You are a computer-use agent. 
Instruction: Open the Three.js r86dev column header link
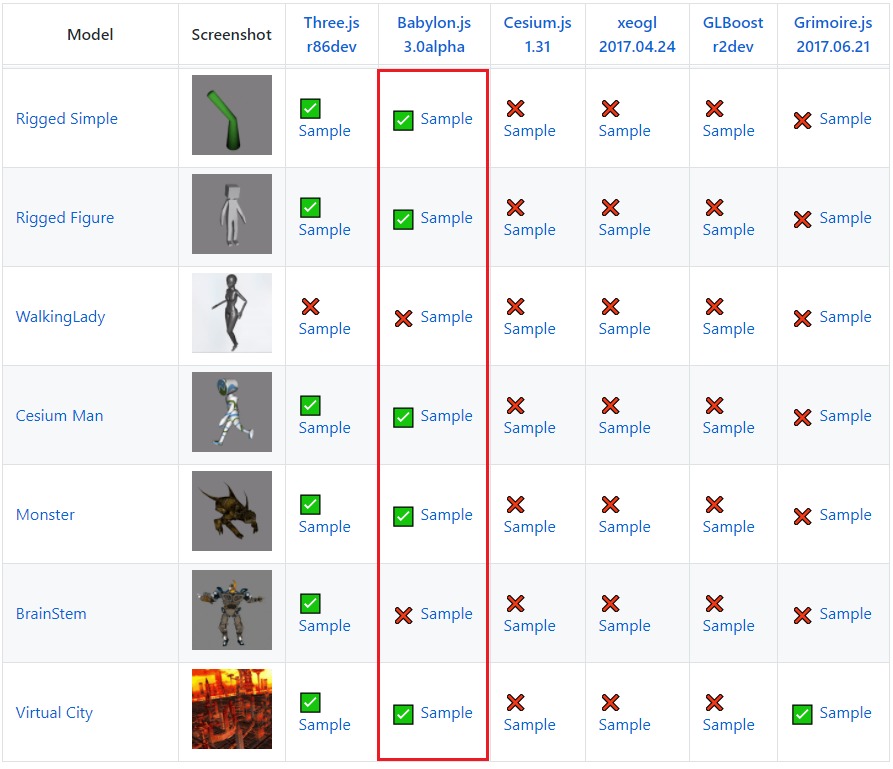tap(332, 34)
